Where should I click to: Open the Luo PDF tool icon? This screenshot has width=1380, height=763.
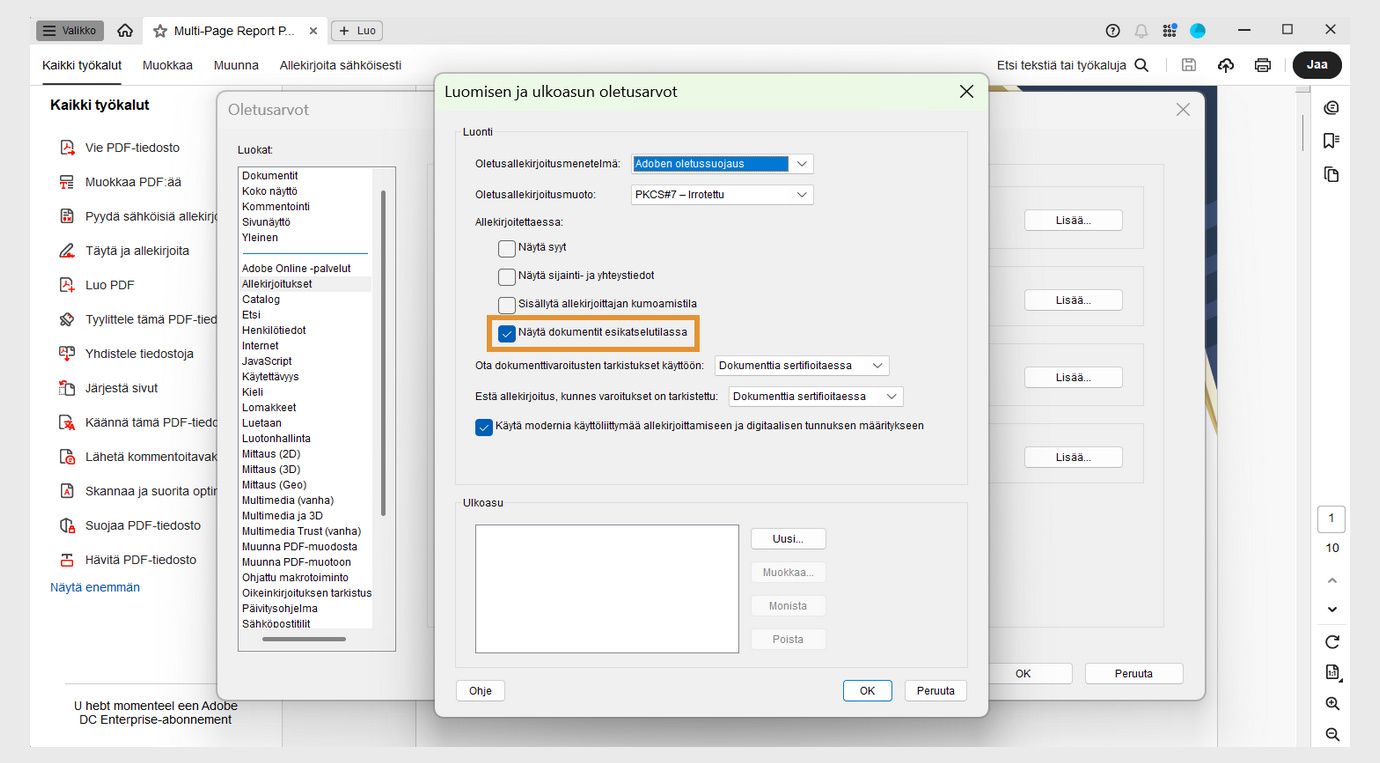coord(67,285)
